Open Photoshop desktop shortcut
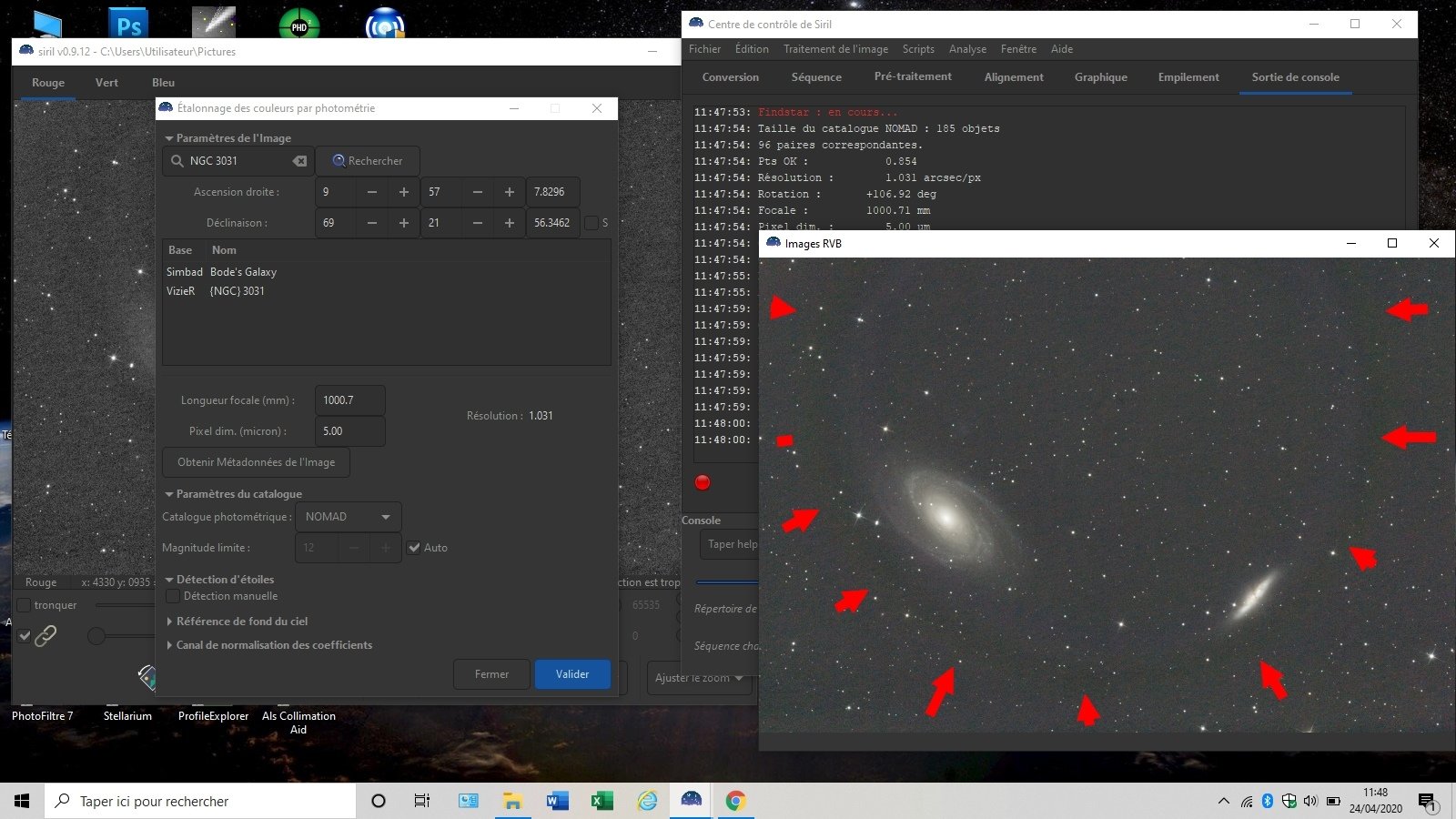Screen dimensions: 1456x819 [130, 23]
